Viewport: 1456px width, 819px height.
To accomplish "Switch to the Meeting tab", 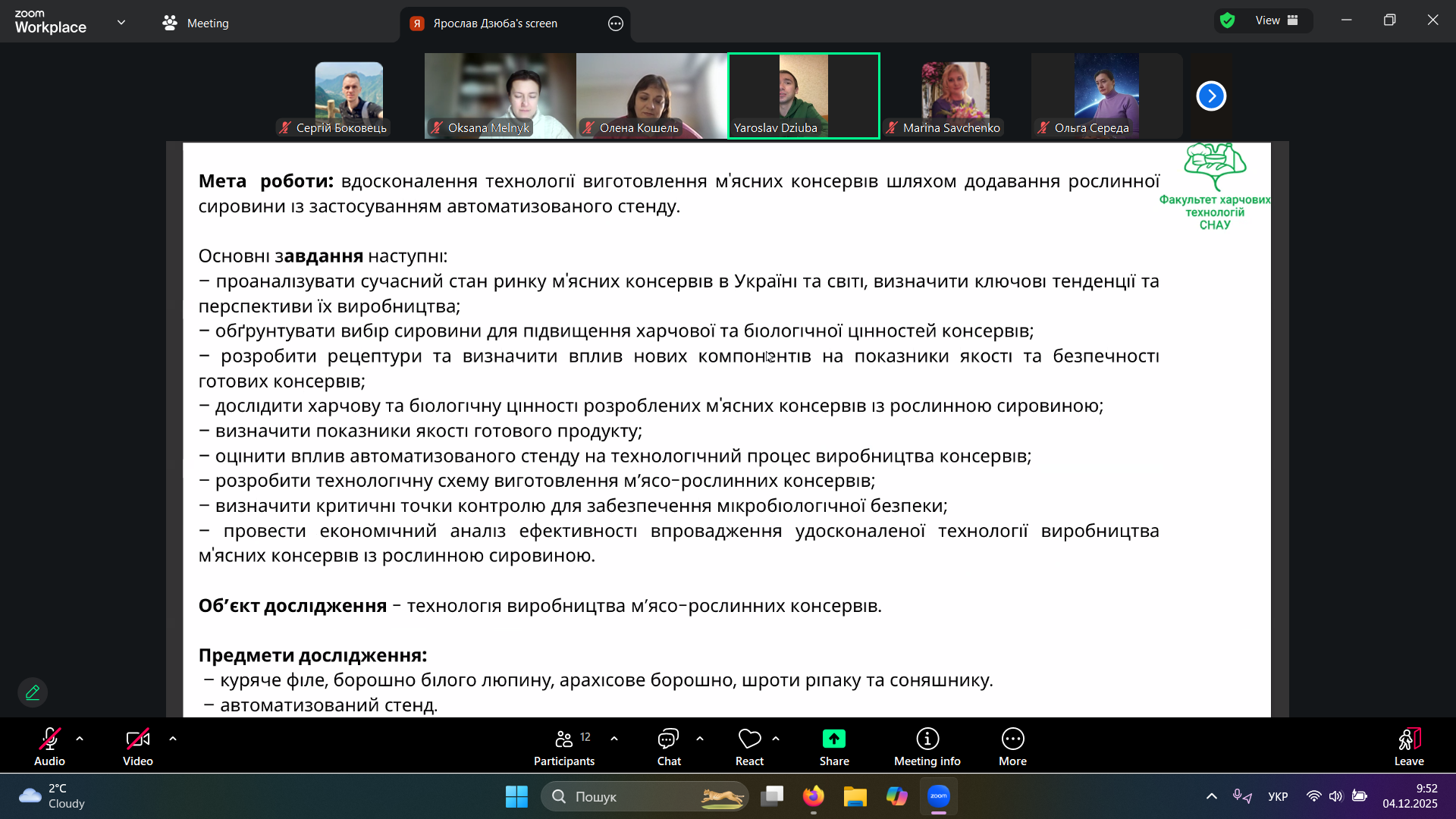I will coord(196,24).
